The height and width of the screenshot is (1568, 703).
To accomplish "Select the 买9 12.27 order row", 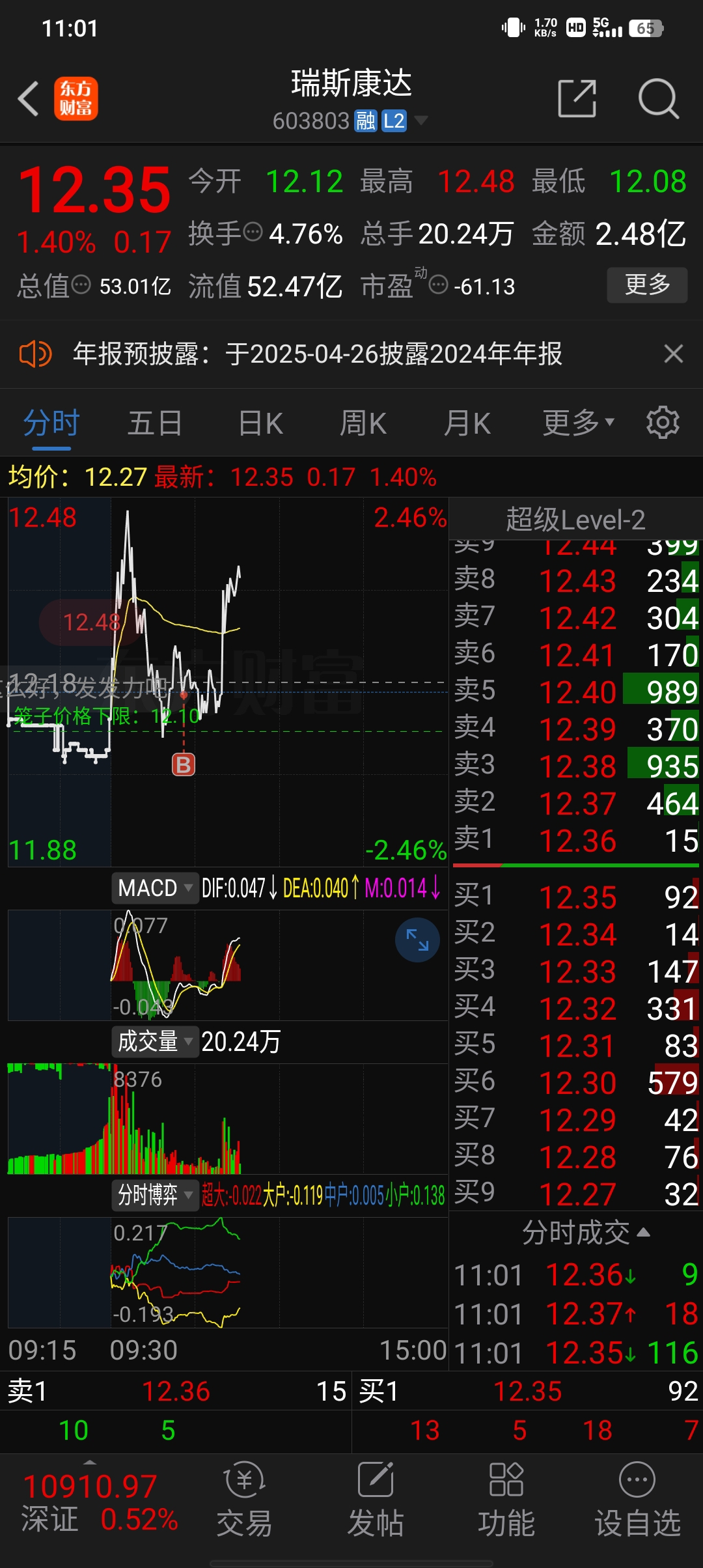I will point(576,1194).
